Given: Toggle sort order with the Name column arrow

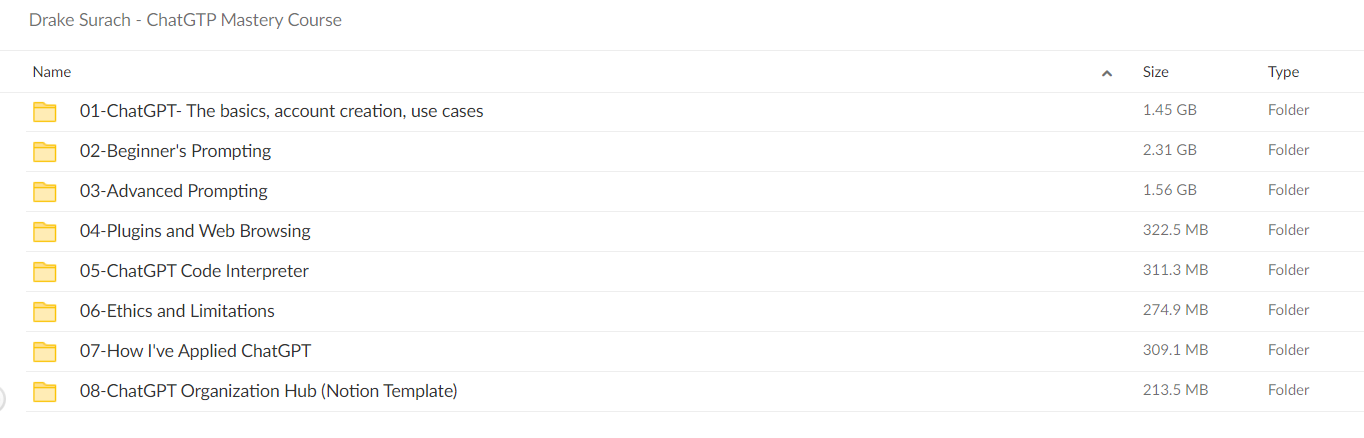Looking at the screenshot, I should tap(1107, 73).
